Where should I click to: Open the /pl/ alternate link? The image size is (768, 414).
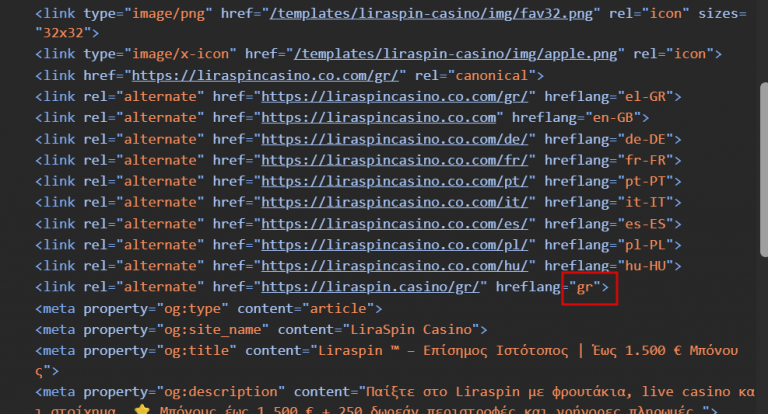point(395,245)
